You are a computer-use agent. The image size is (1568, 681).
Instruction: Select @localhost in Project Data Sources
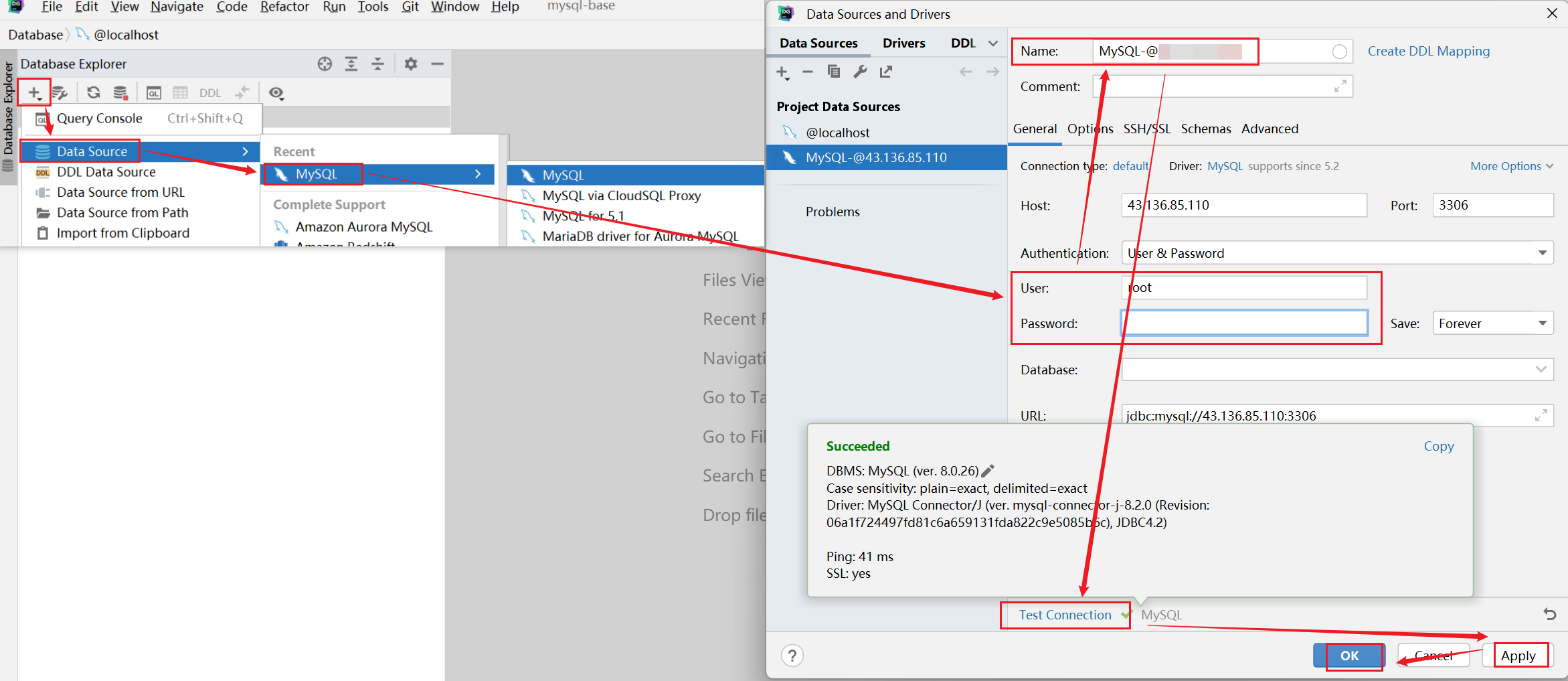point(887,133)
